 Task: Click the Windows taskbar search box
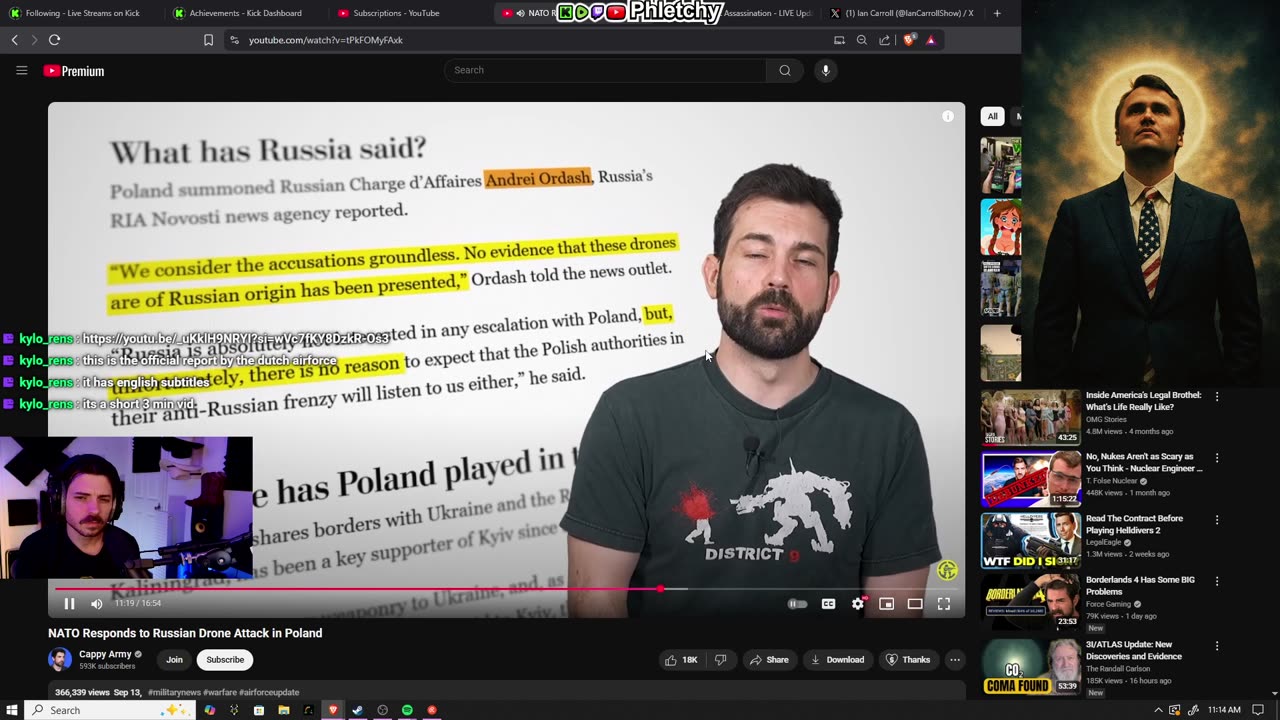tap(108, 710)
